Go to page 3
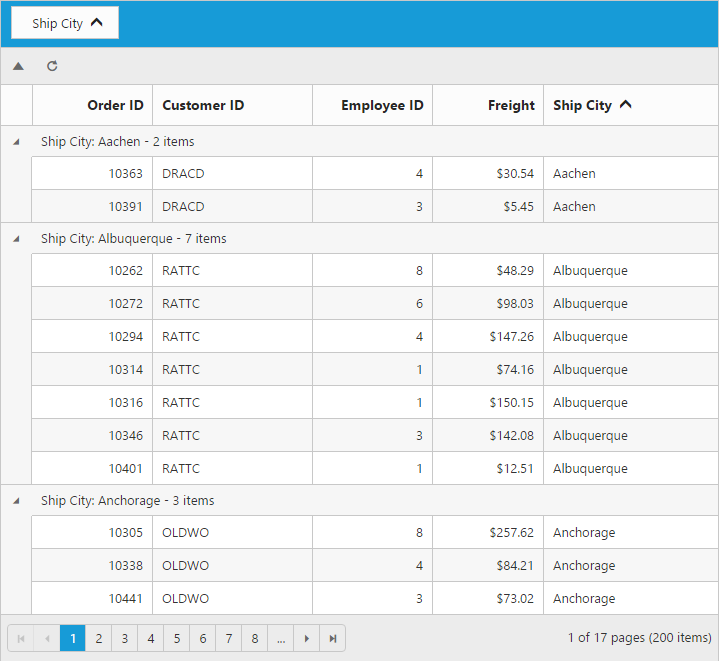The image size is (719, 661). [x=125, y=639]
